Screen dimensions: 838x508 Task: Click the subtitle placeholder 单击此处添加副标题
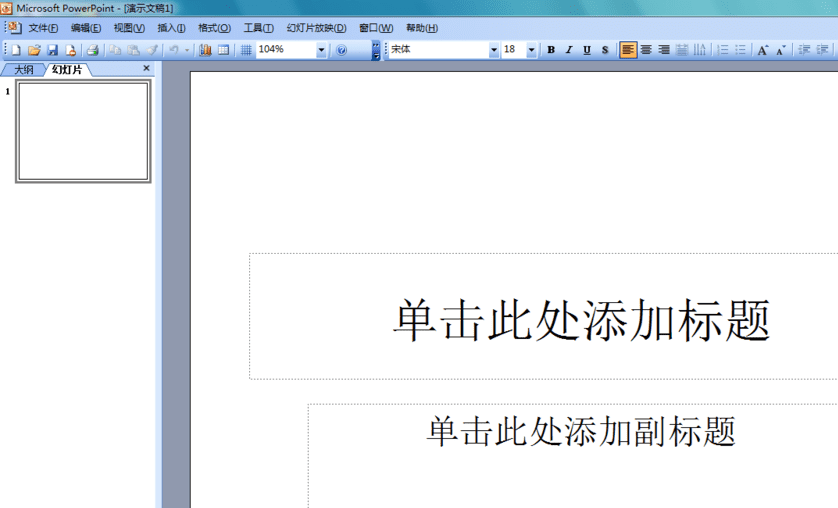581,432
